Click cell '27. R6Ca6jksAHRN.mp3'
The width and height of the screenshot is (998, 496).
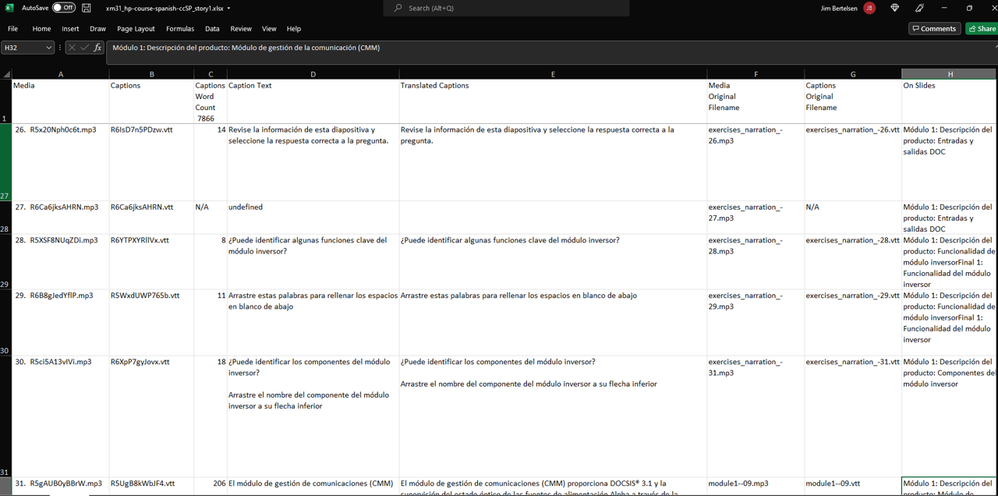coord(60,218)
